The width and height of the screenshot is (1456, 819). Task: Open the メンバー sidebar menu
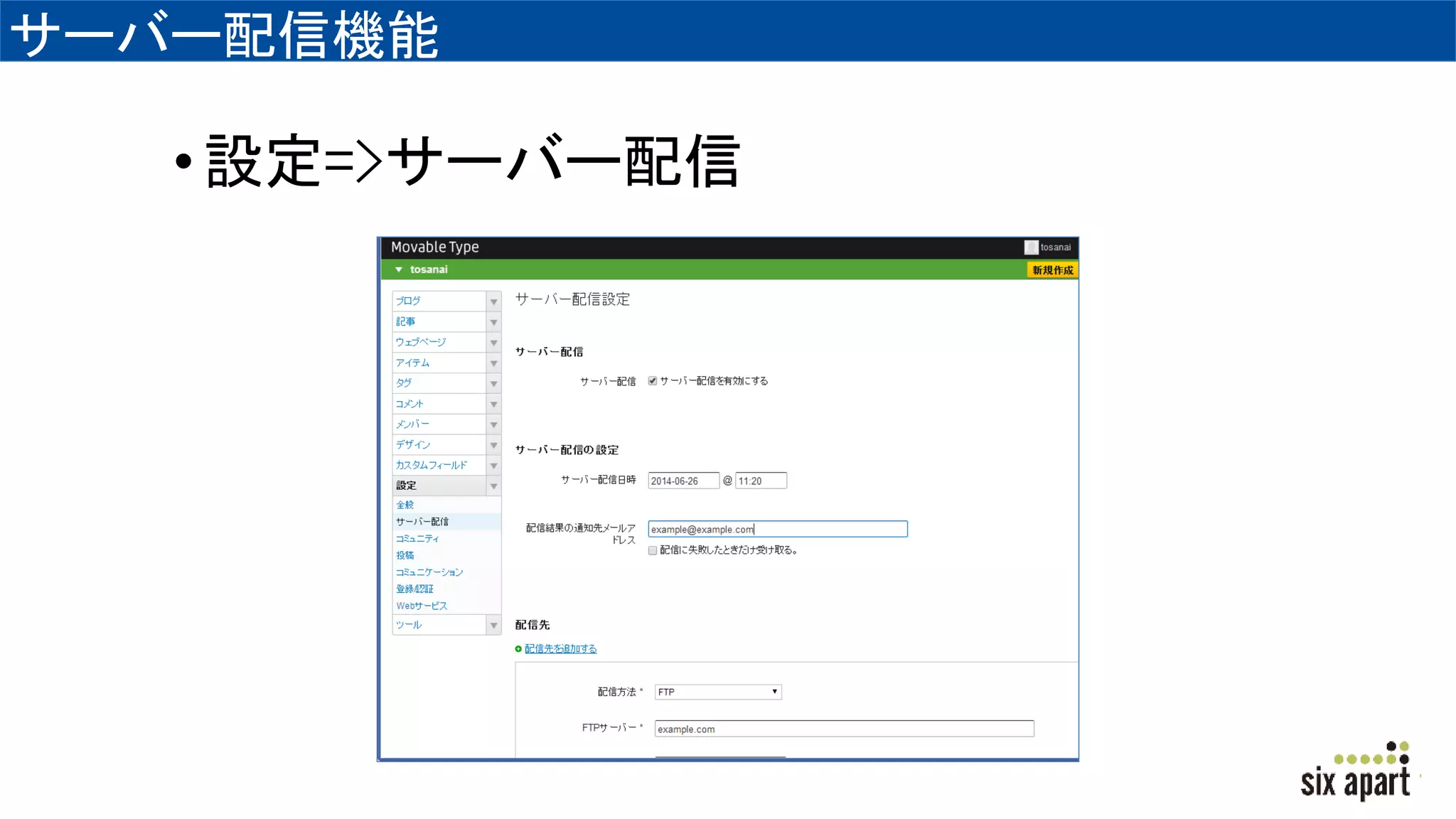[x=439, y=424]
